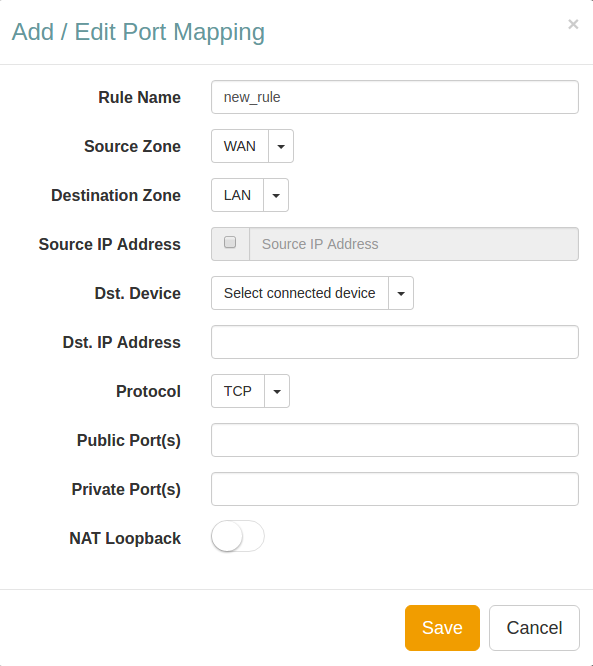The width and height of the screenshot is (593, 666).
Task: Open the LAN destination zone dropdown
Action: click(237, 195)
